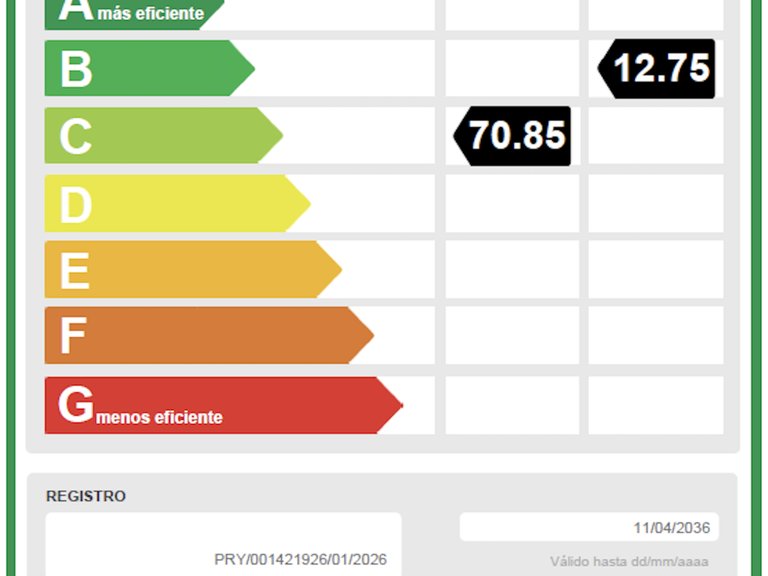
Task: Click the yellow D rating arrow
Action: pyautogui.click(x=177, y=203)
